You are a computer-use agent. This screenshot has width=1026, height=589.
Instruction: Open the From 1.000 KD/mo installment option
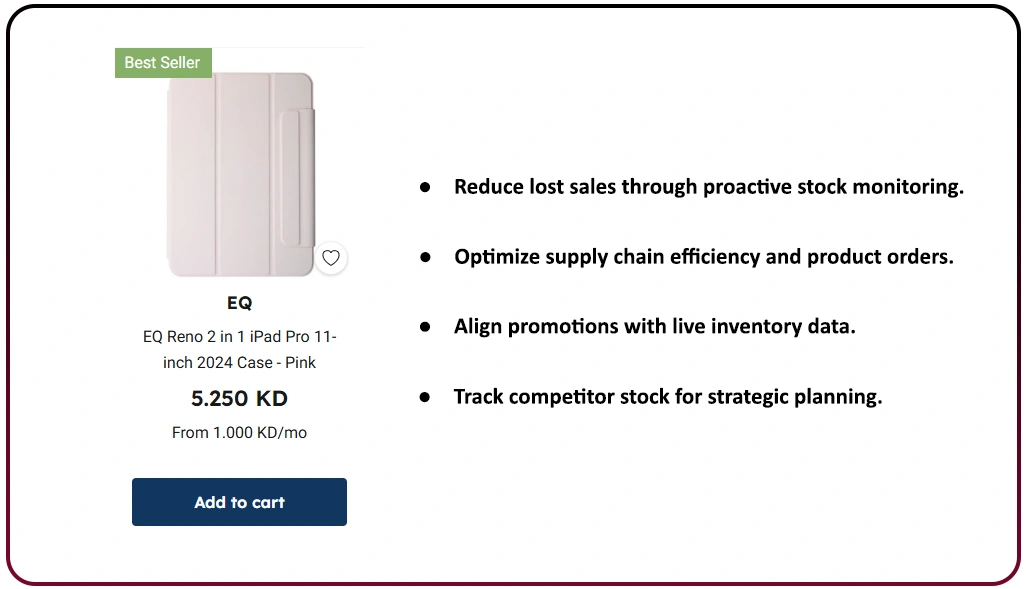tap(239, 432)
